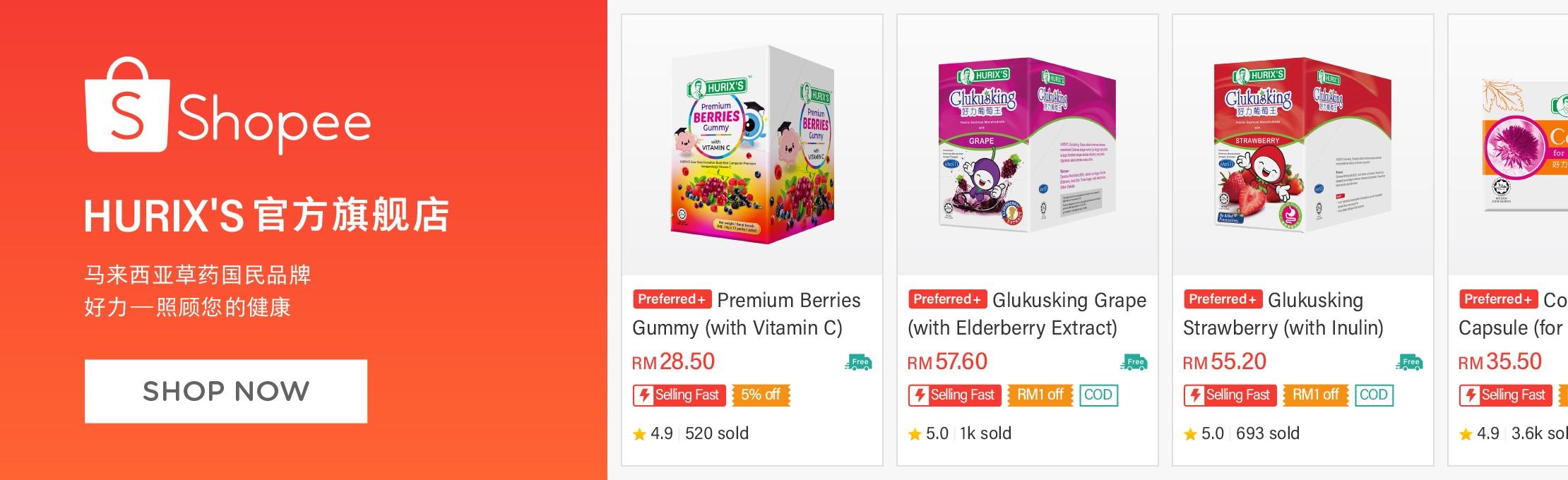Click the COD label on Glukusking Grape
1568x480 pixels.
(x=1098, y=395)
